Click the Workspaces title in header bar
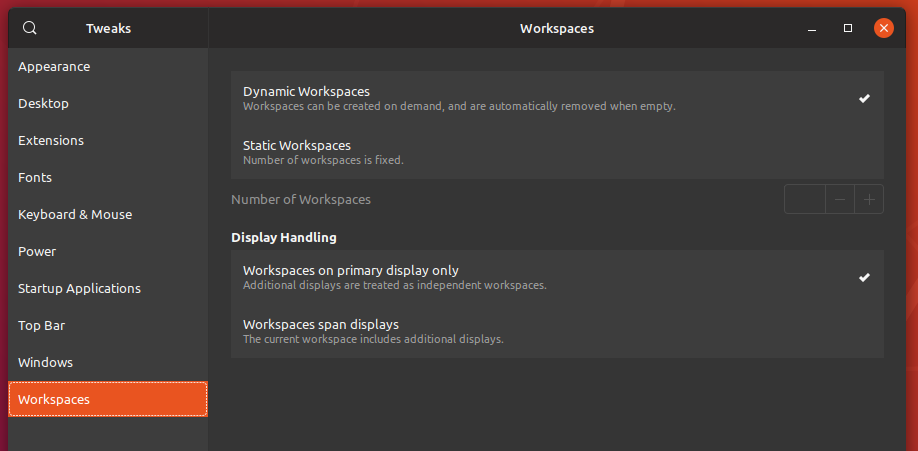 tap(557, 28)
